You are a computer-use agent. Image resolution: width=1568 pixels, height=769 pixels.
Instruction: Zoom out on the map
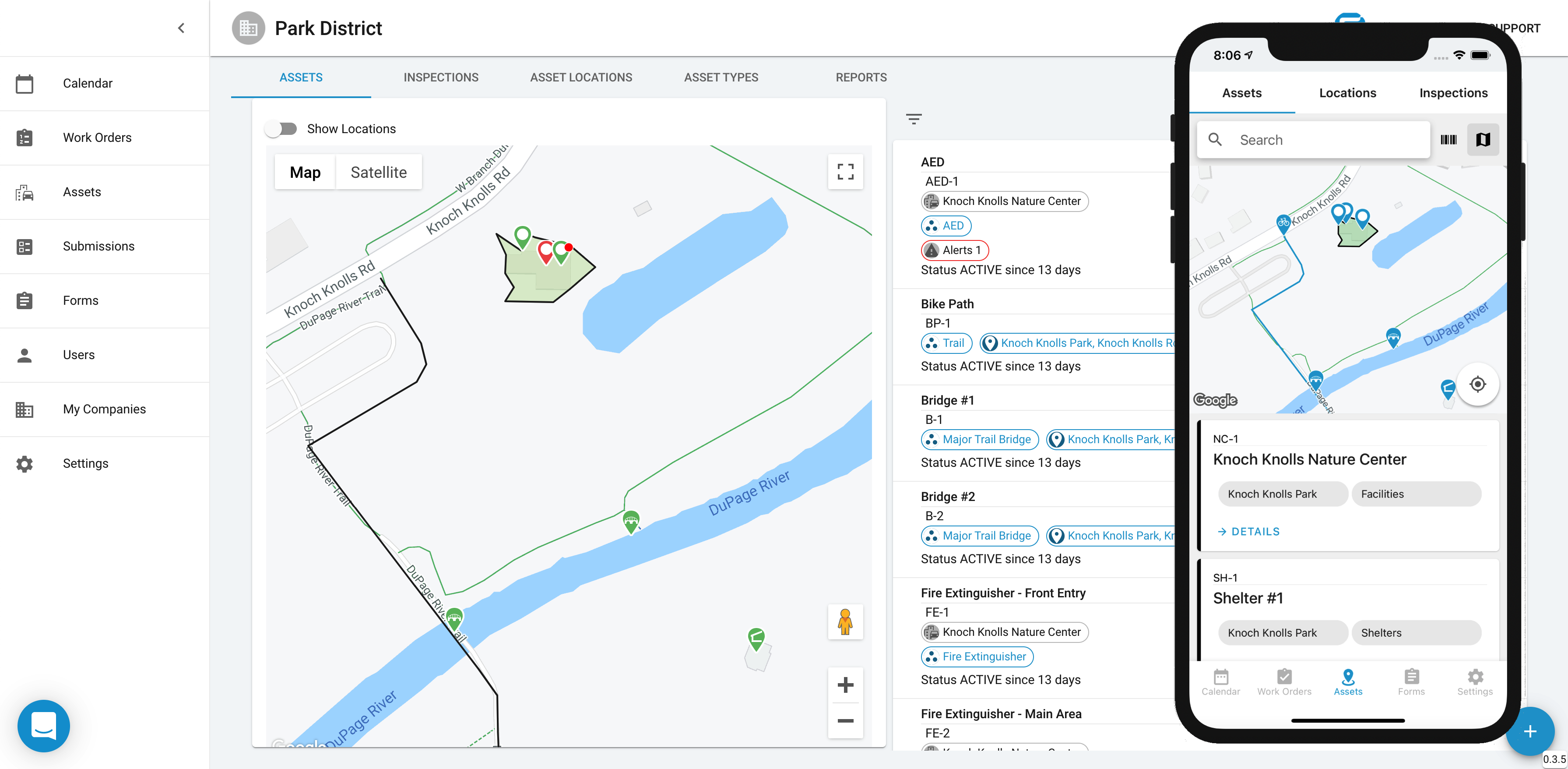tap(845, 721)
